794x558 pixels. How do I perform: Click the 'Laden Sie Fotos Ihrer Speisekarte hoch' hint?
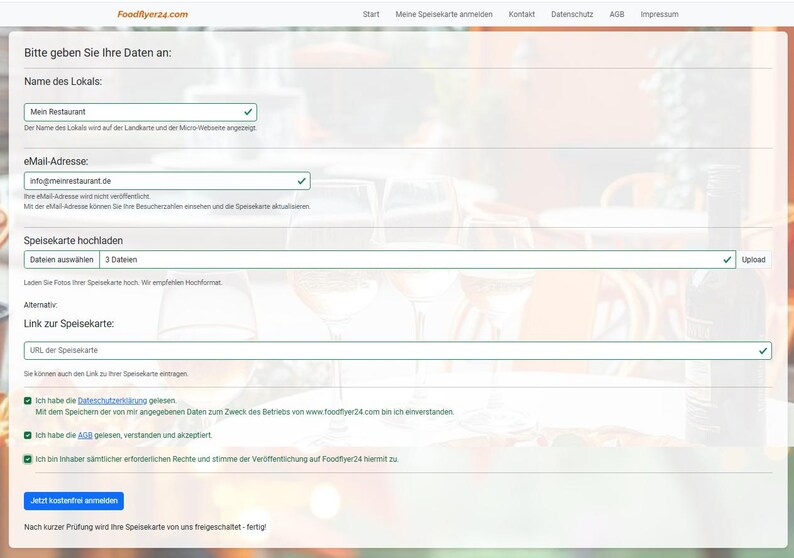123,283
